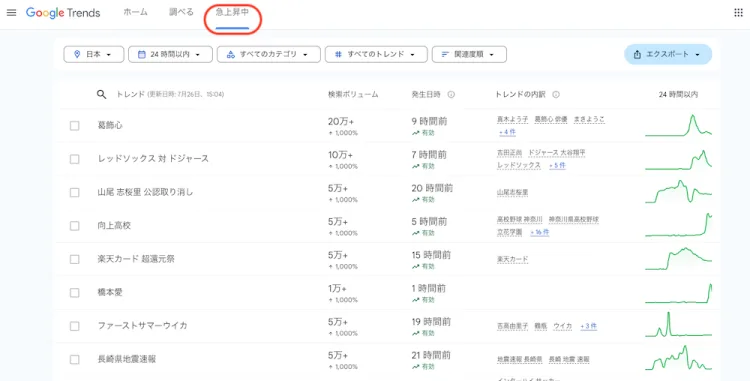Viewport: 750px width, 381px height.
Task: Expand +16 件 for 向上高校 row
Action: point(540,232)
